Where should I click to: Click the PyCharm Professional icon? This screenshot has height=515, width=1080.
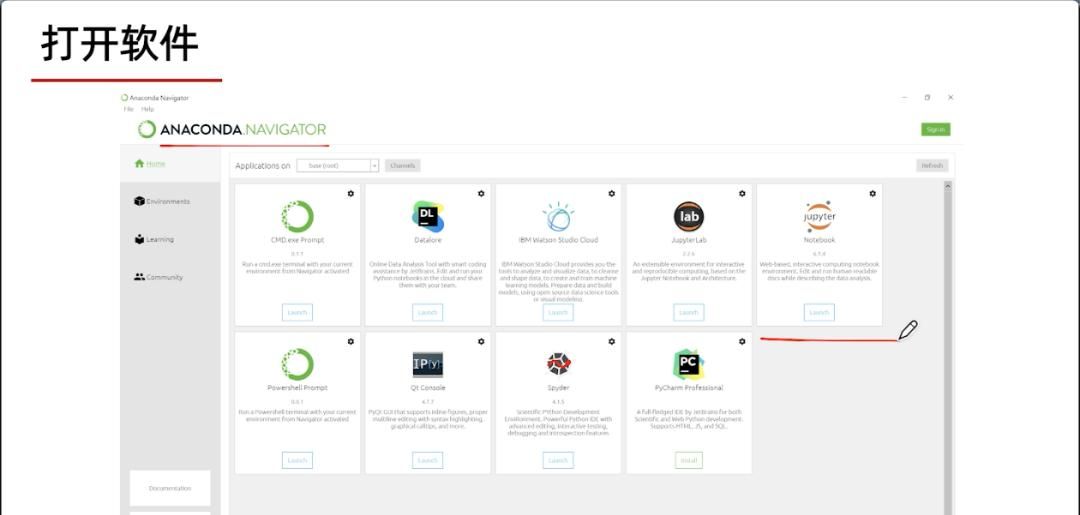[689, 364]
